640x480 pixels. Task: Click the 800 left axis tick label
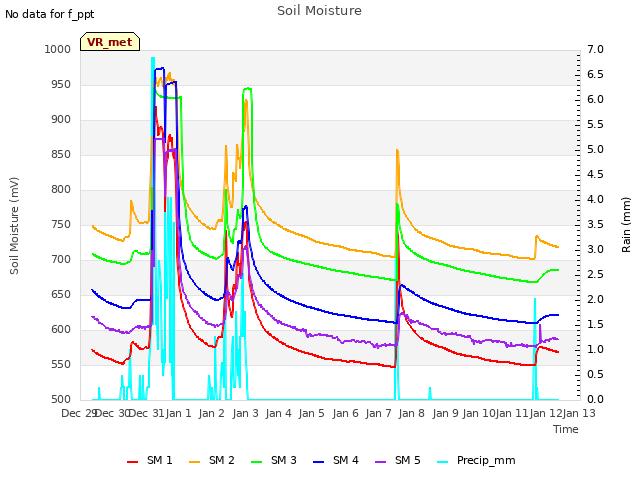tap(61, 189)
